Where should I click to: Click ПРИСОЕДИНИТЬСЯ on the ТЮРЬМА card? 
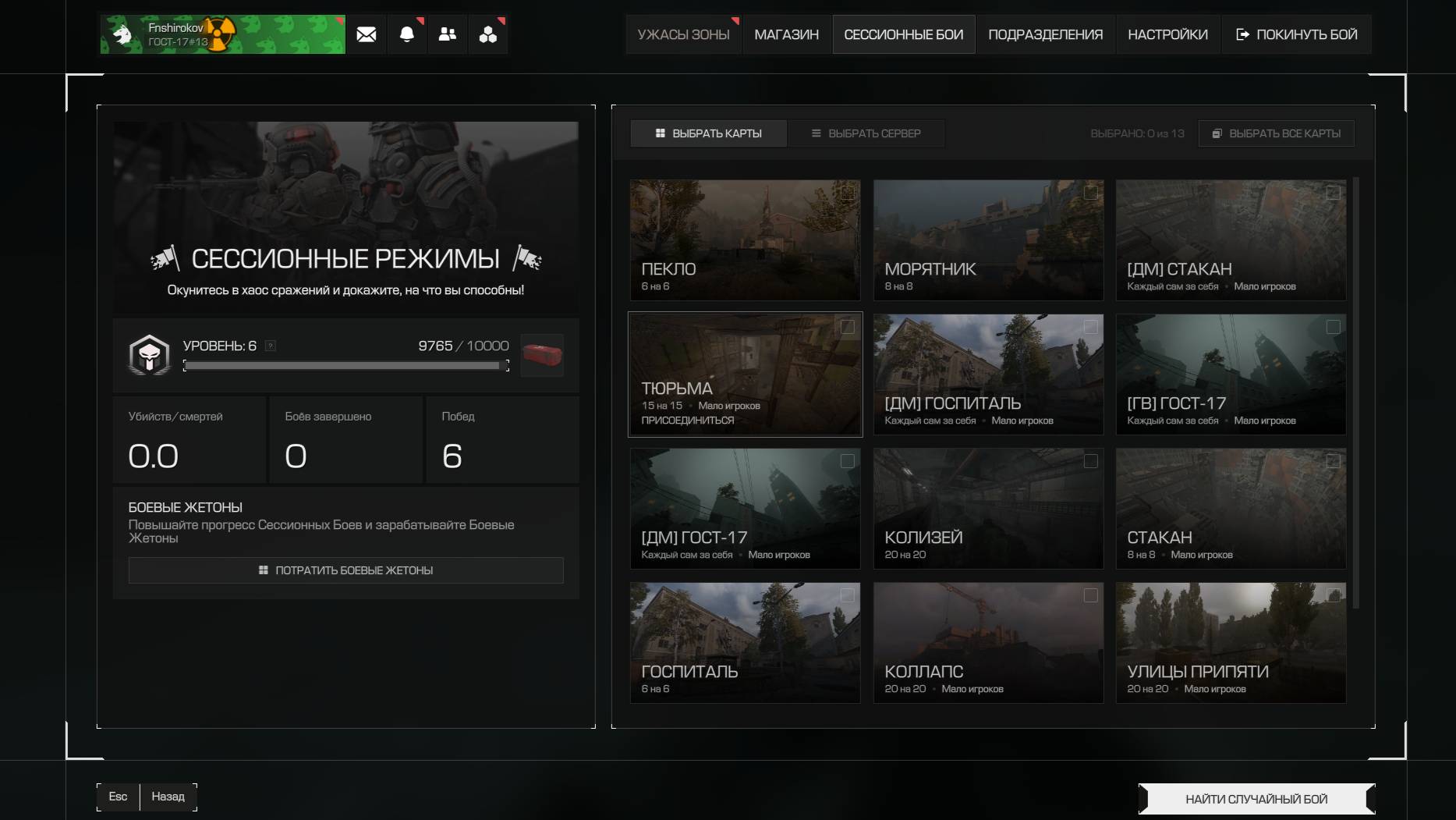[687, 421]
